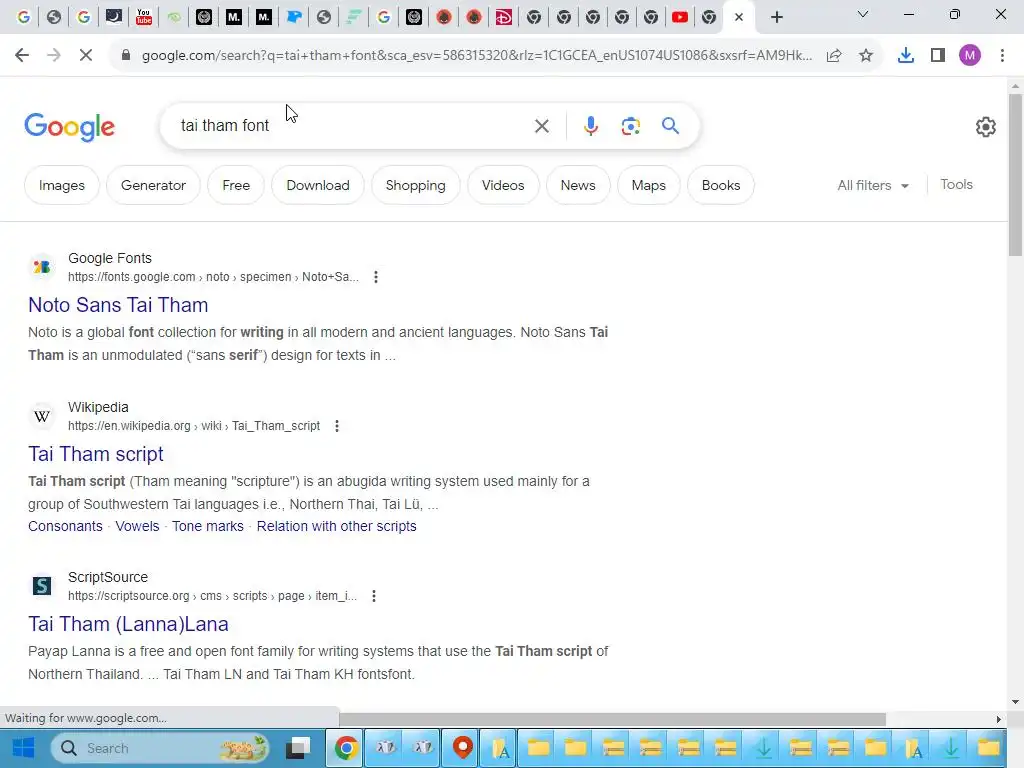
Task: Open a new browser tab
Action: coord(776,18)
